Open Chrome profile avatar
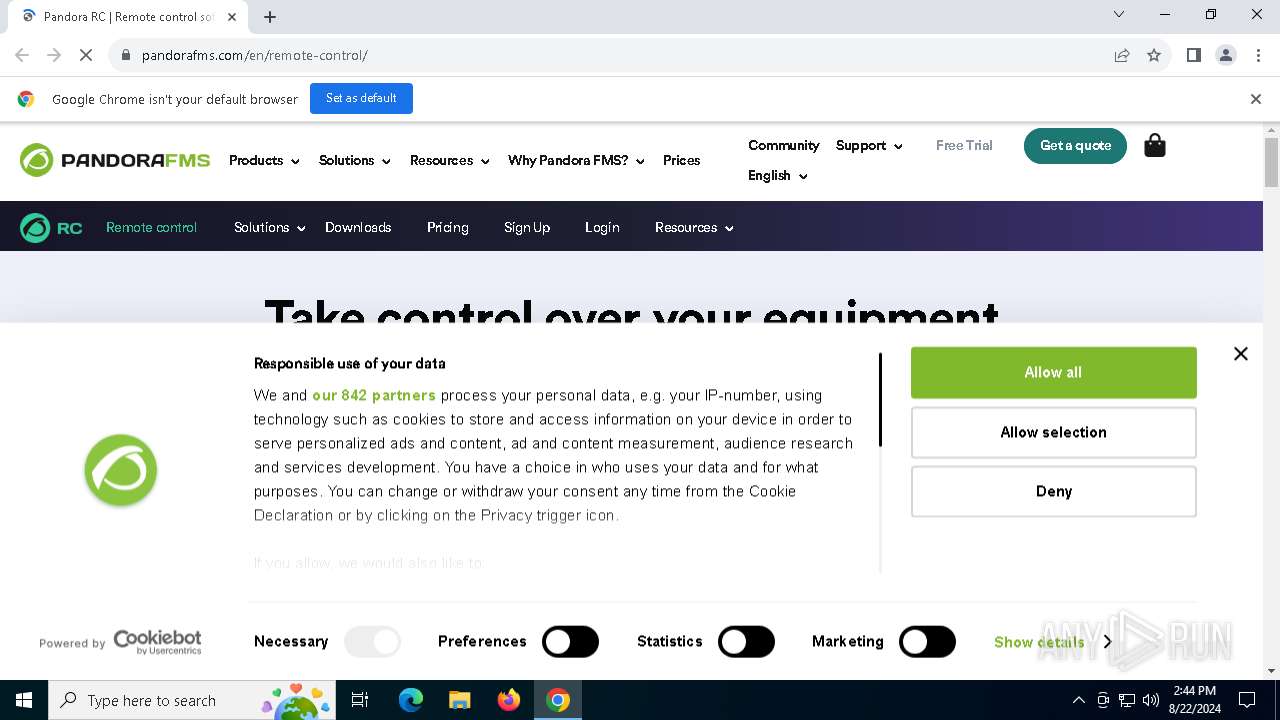This screenshot has height=720, width=1280. 1225,55
